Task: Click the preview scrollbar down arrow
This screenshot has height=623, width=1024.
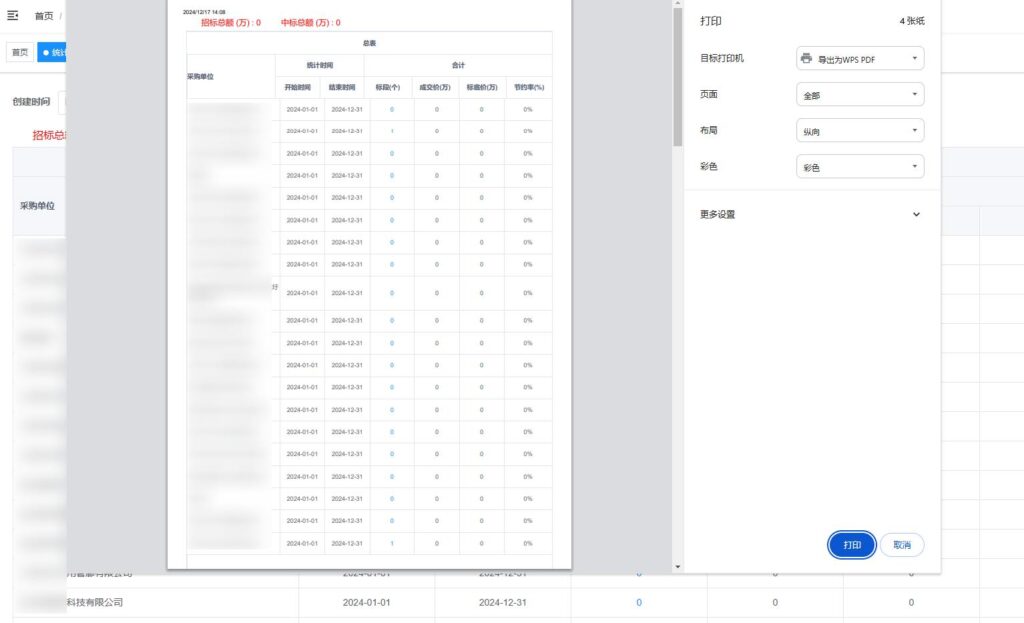Action: [x=678, y=567]
